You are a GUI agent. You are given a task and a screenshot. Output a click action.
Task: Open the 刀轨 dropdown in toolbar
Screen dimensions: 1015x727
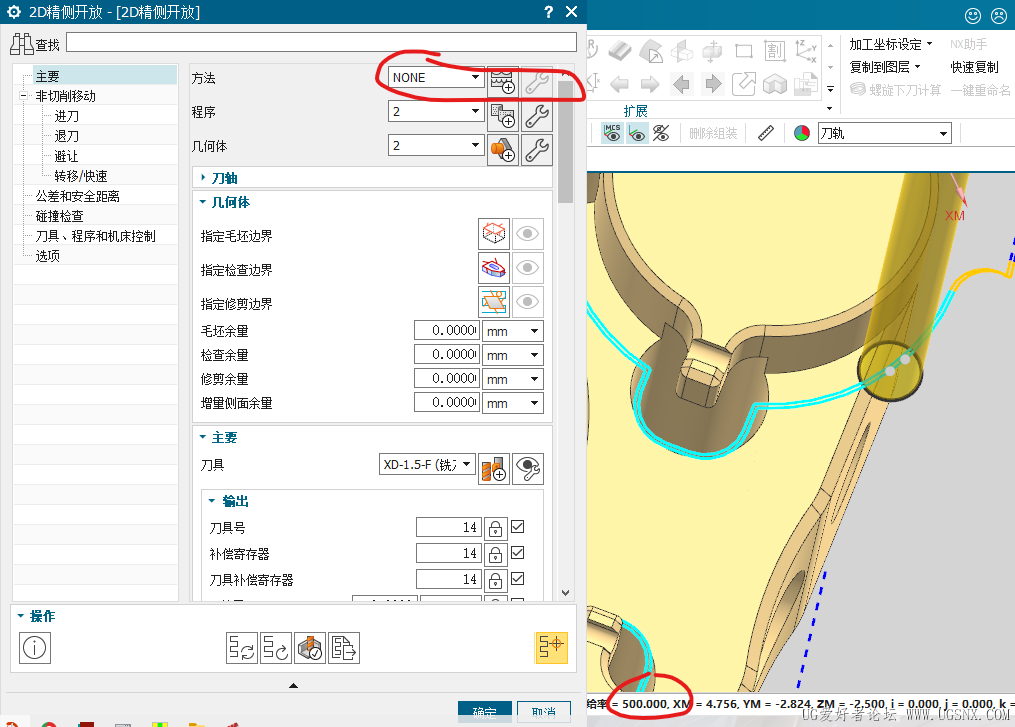[x=884, y=133]
